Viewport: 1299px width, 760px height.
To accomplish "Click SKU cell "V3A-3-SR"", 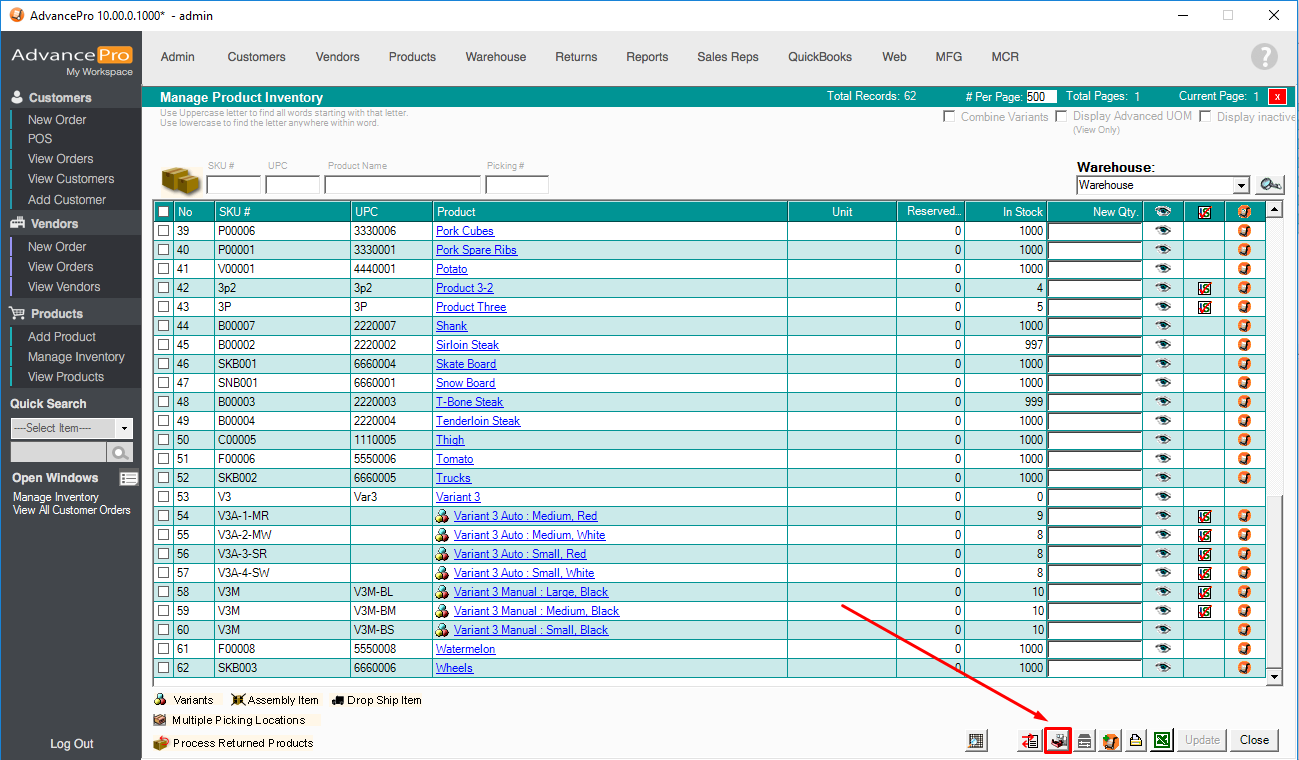I will (242, 554).
